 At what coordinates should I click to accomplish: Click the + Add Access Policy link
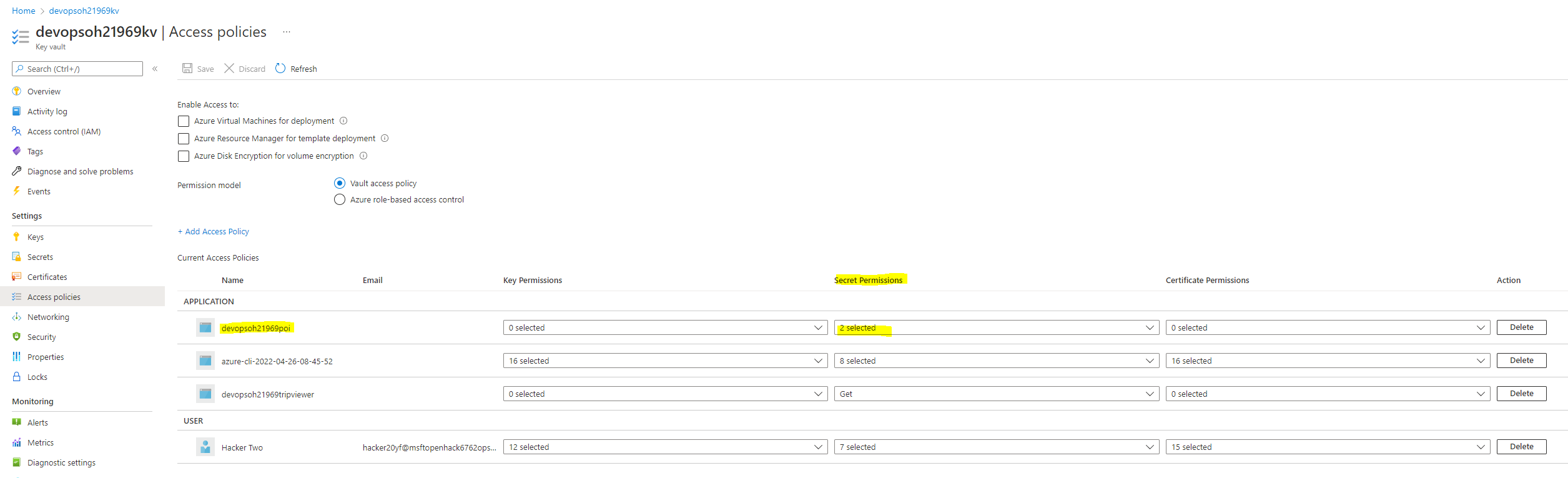pyautogui.click(x=214, y=231)
